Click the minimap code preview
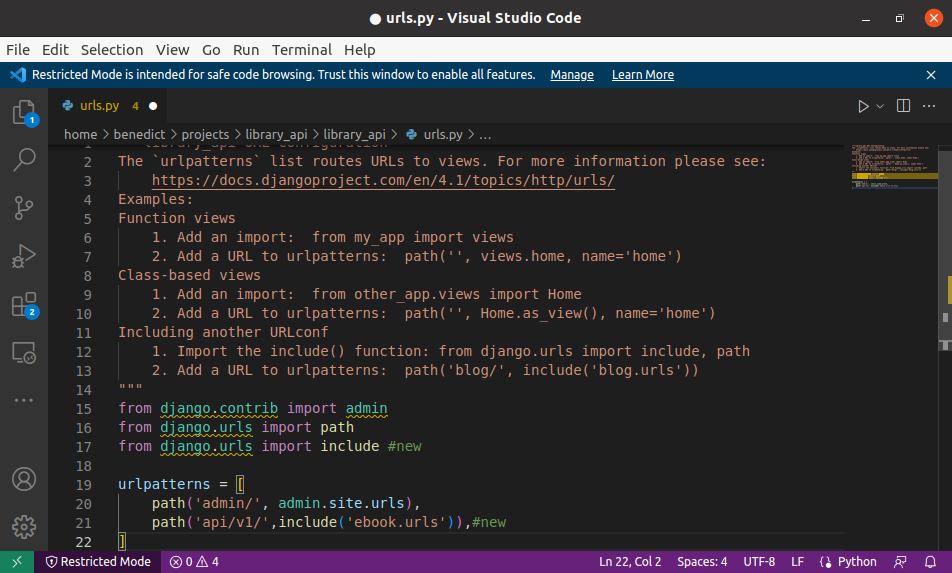952x573 pixels. [x=894, y=167]
